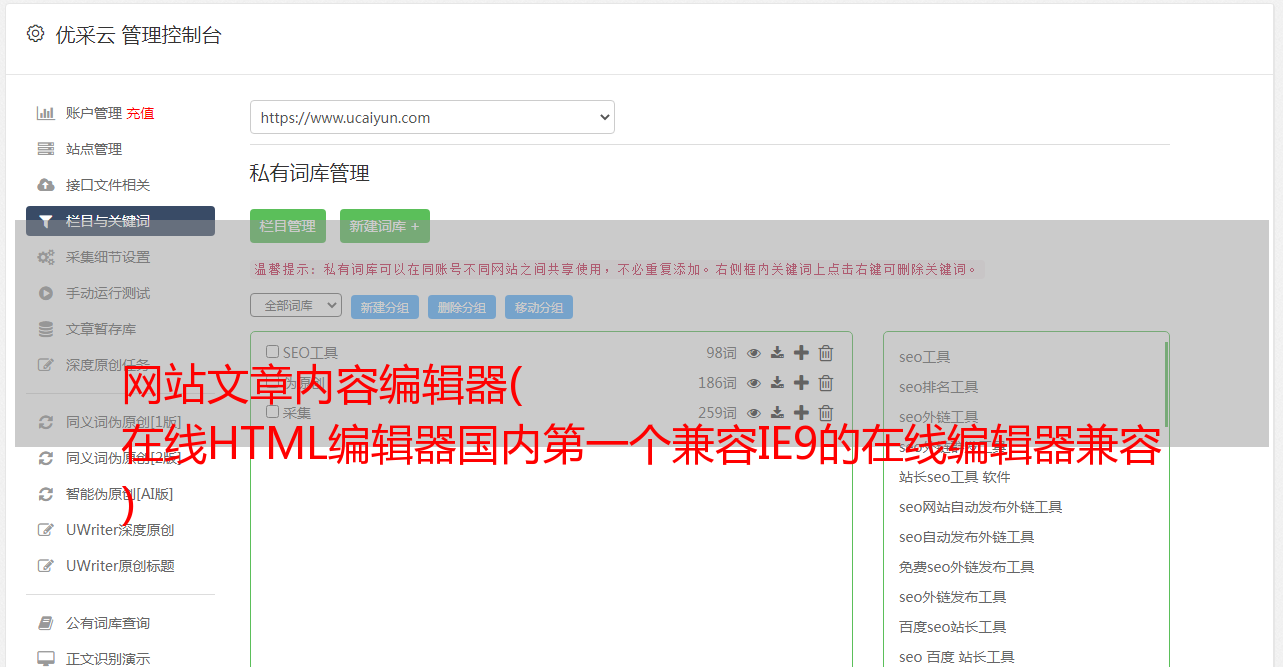
Task: Click the 新建分组 button
Action: click(x=385, y=307)
